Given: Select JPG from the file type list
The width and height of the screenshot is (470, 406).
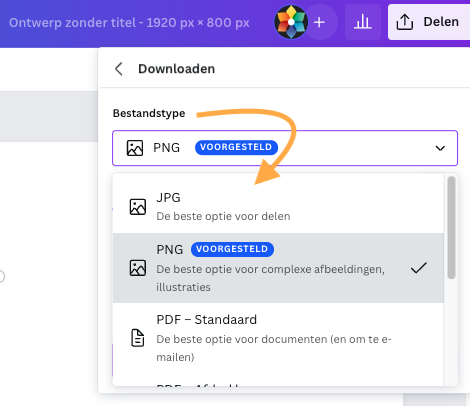Looking at the screenshot, I should [278, 207].
